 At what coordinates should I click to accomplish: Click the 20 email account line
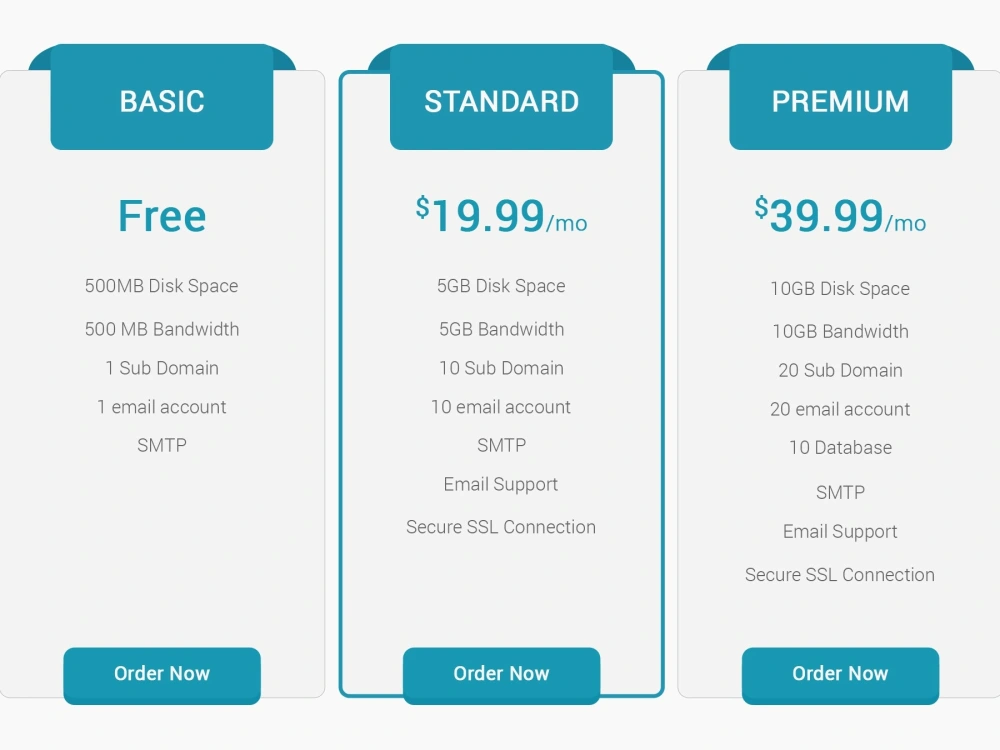point(840,409)
